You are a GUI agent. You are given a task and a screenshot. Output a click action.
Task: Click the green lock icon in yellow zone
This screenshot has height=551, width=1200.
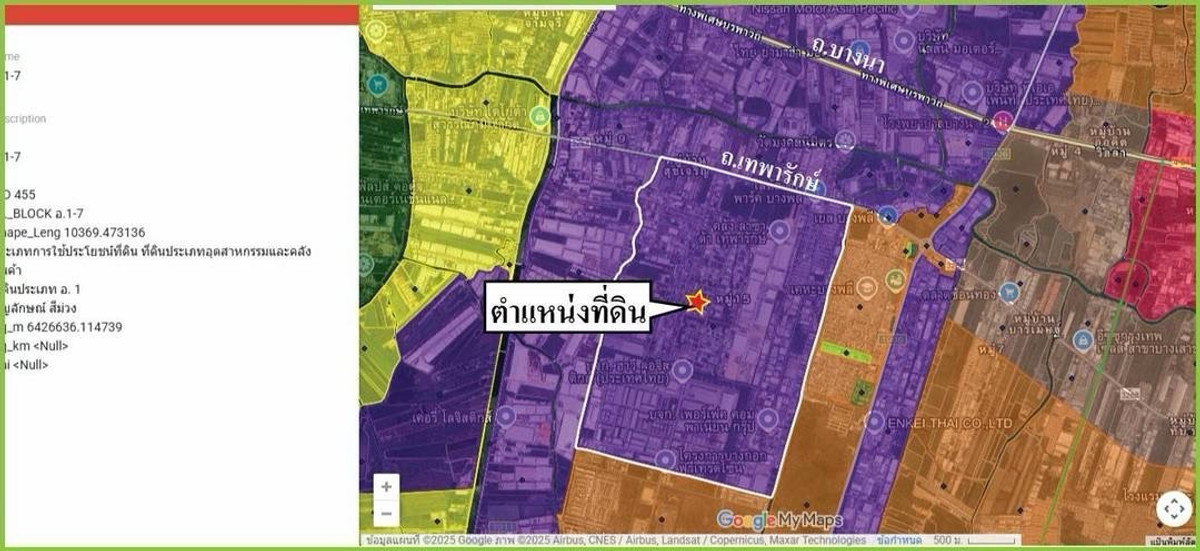(541, 115)
